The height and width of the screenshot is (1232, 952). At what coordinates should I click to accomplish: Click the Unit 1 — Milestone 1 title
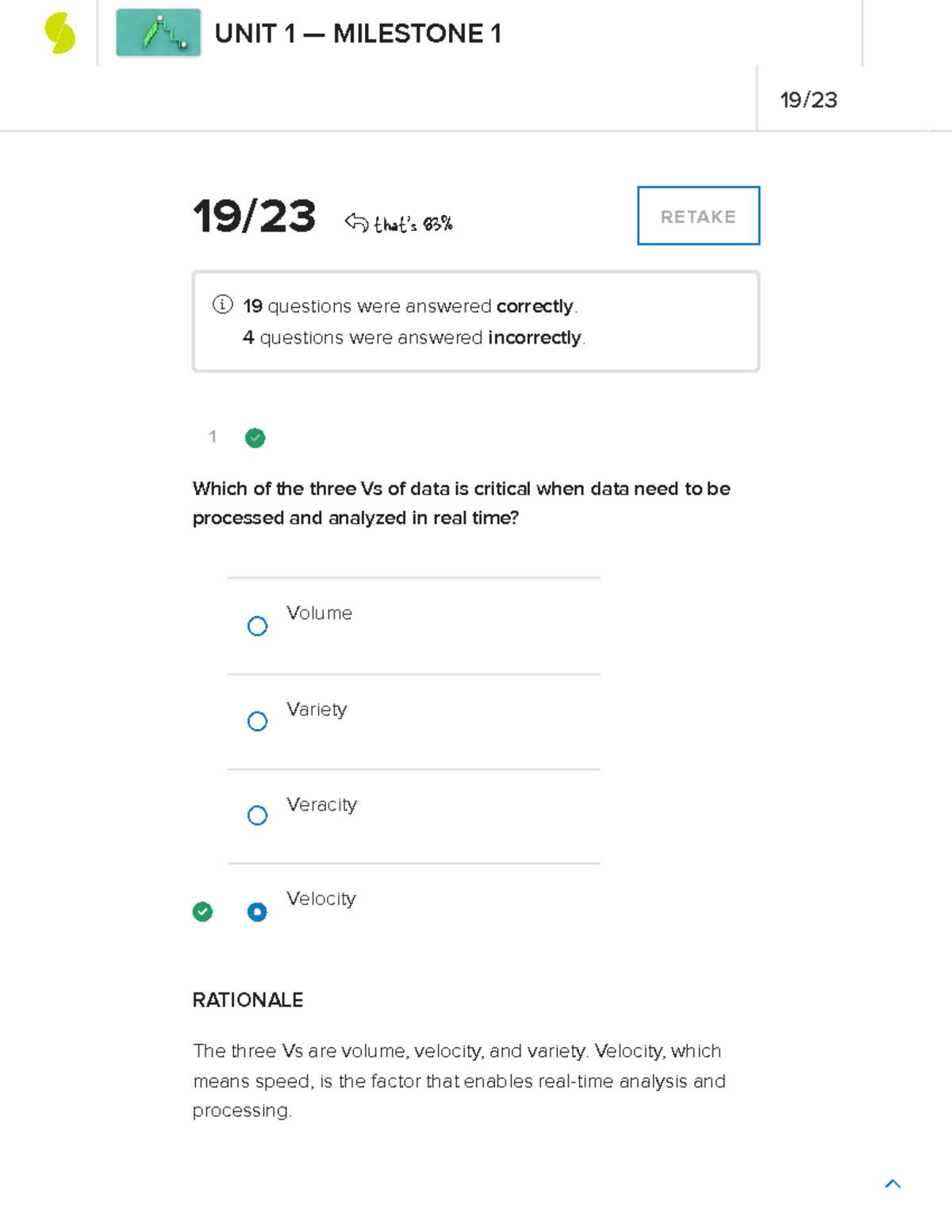pyautogui.click(x=358, y=33)
